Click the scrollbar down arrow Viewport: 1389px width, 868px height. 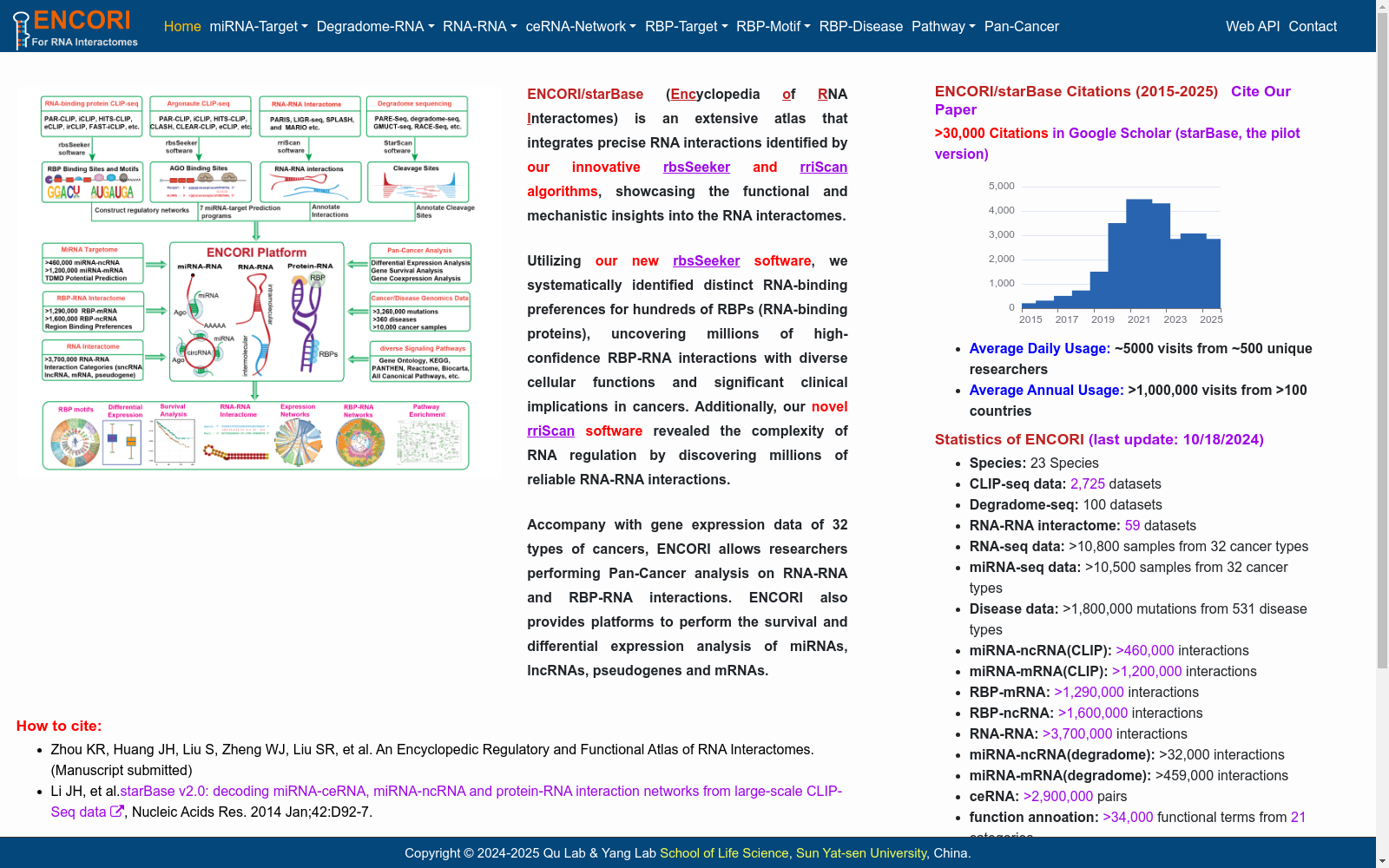point(1382,860)
